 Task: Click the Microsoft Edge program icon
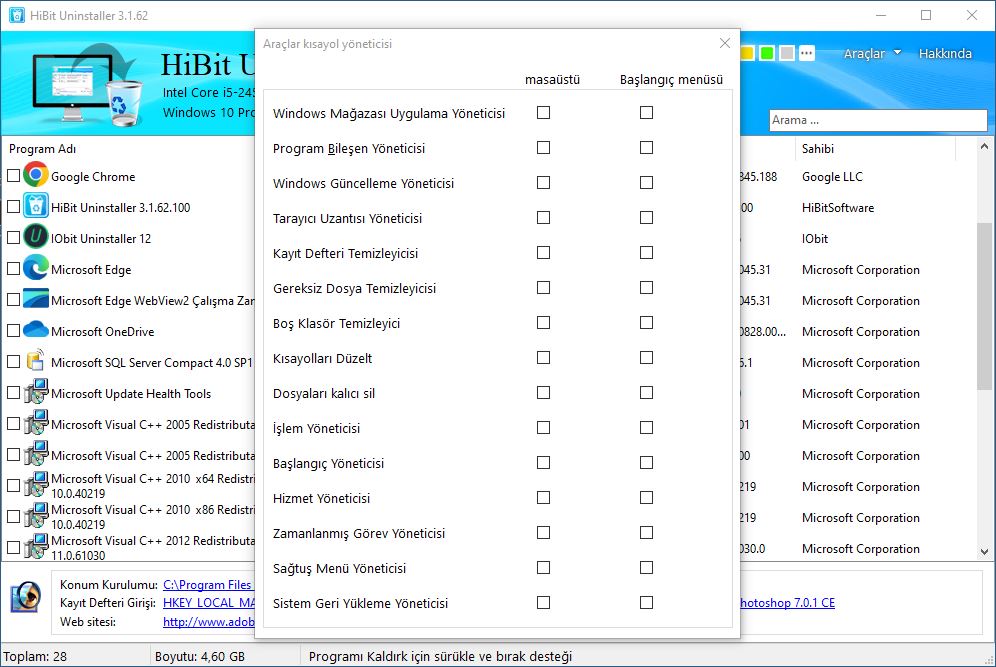pyautogui.click(x=36, y=268)
